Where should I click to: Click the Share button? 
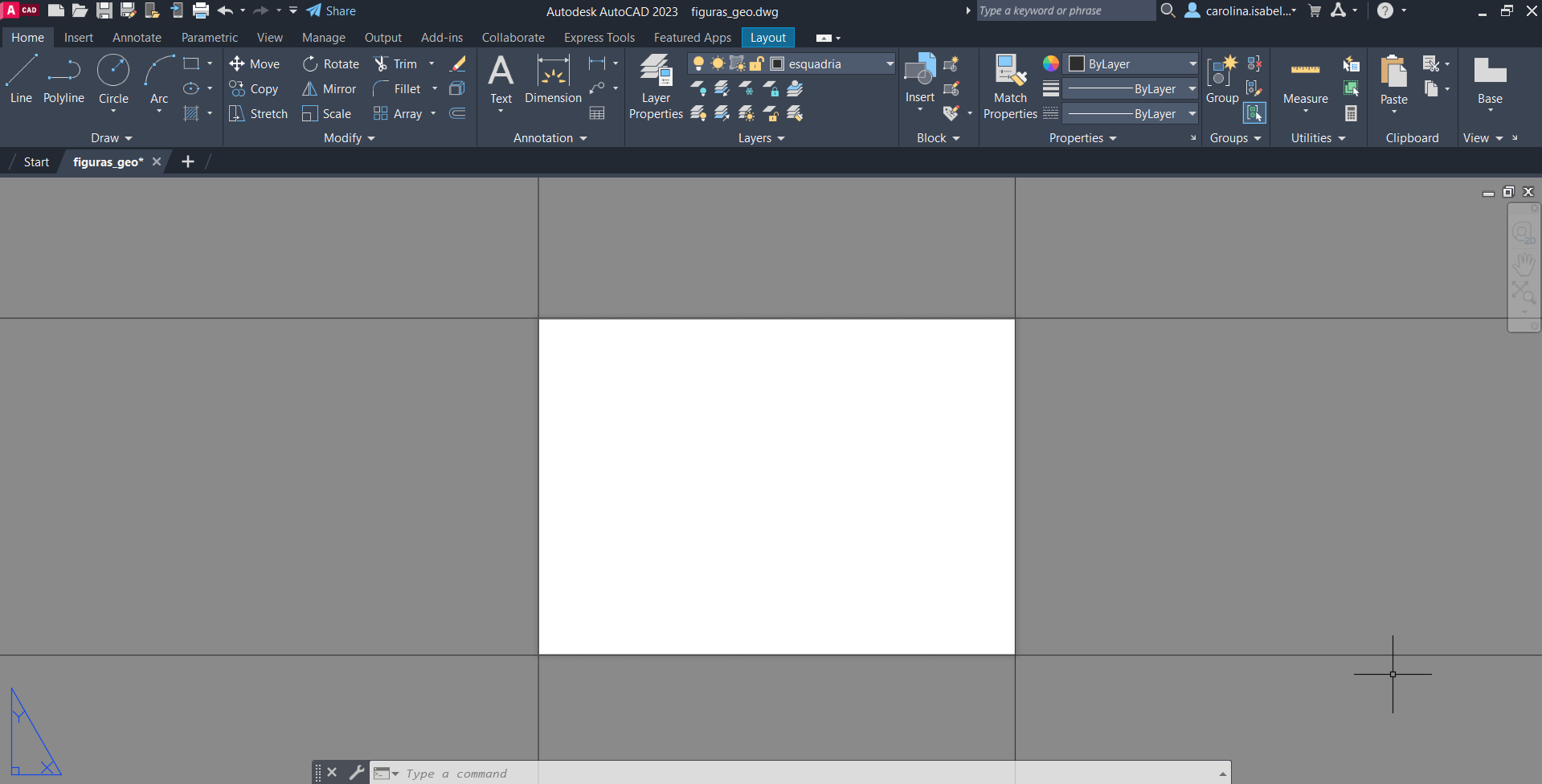point(331,11)
